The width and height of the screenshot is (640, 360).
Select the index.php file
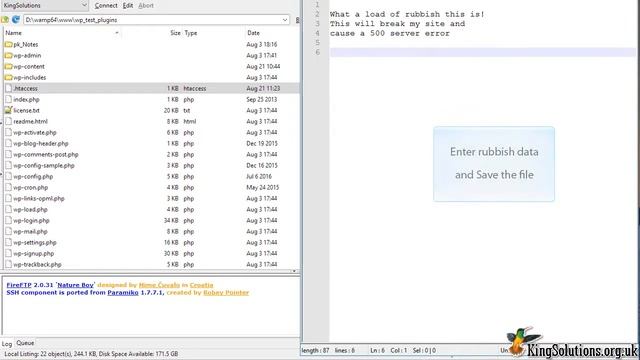[x=26, y=100]
